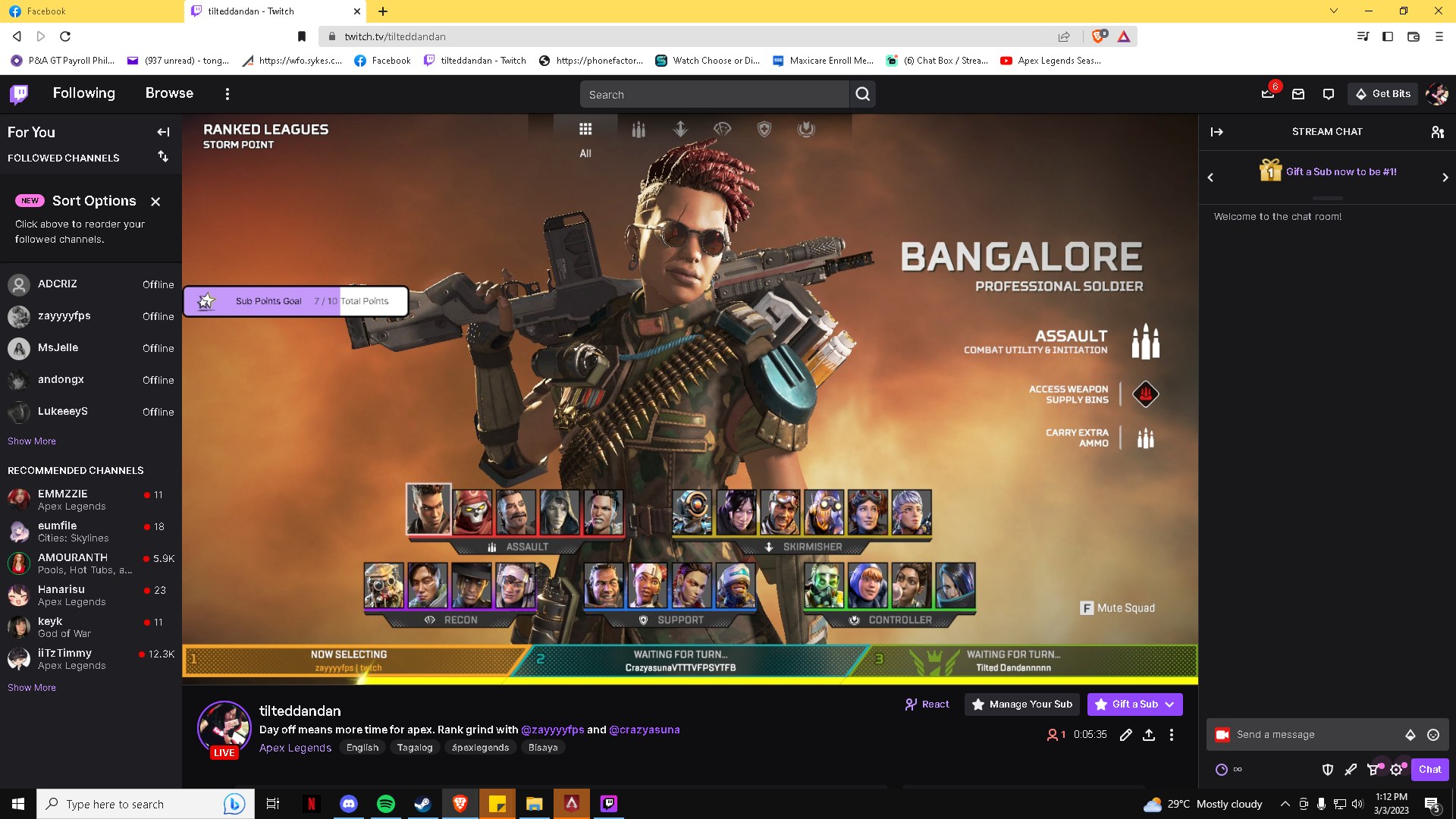Go to the Following page

tap(84, 93)
